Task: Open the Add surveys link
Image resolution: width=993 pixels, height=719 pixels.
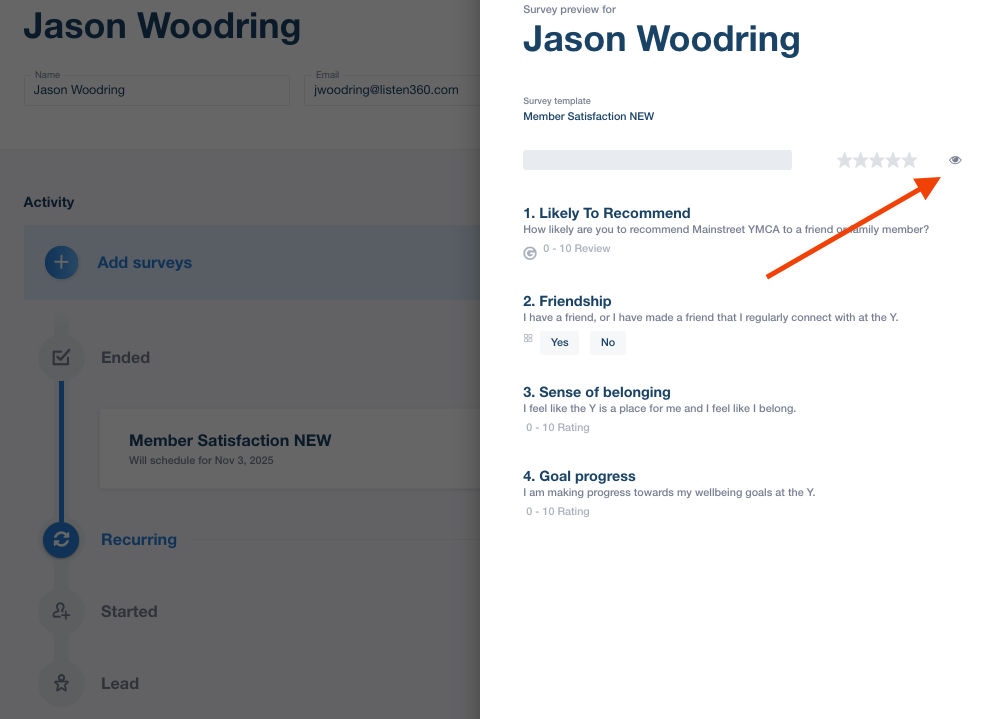Action: pos(144,263)
